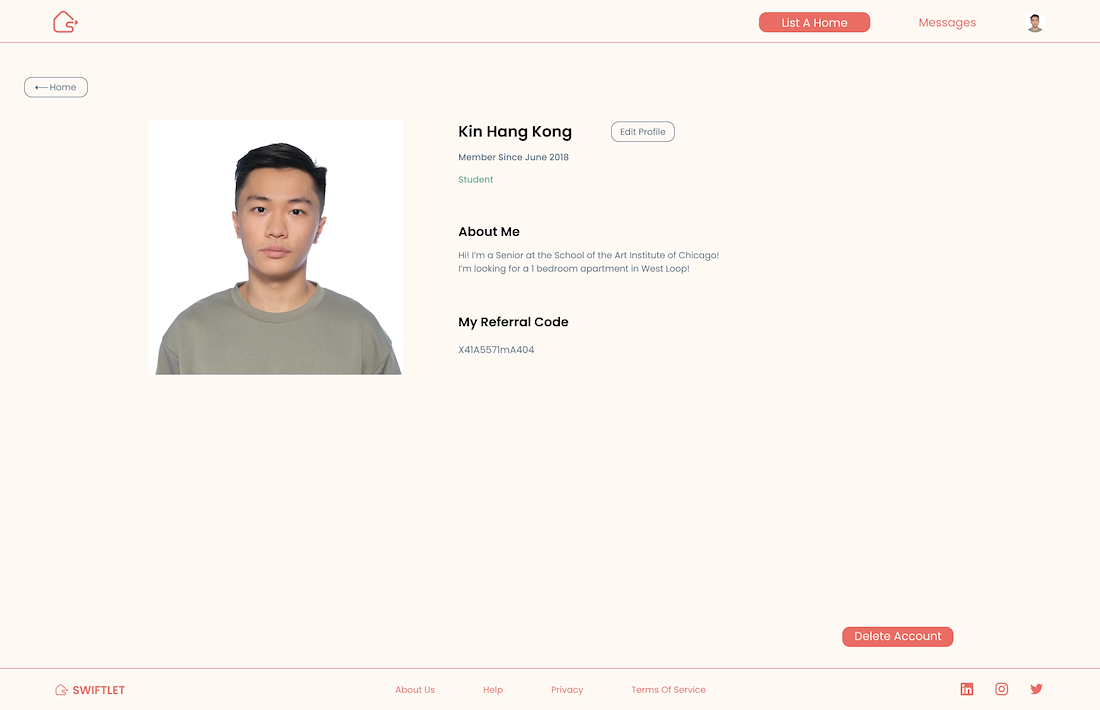Click the Edit Profile button

click(x=643, y=132)
